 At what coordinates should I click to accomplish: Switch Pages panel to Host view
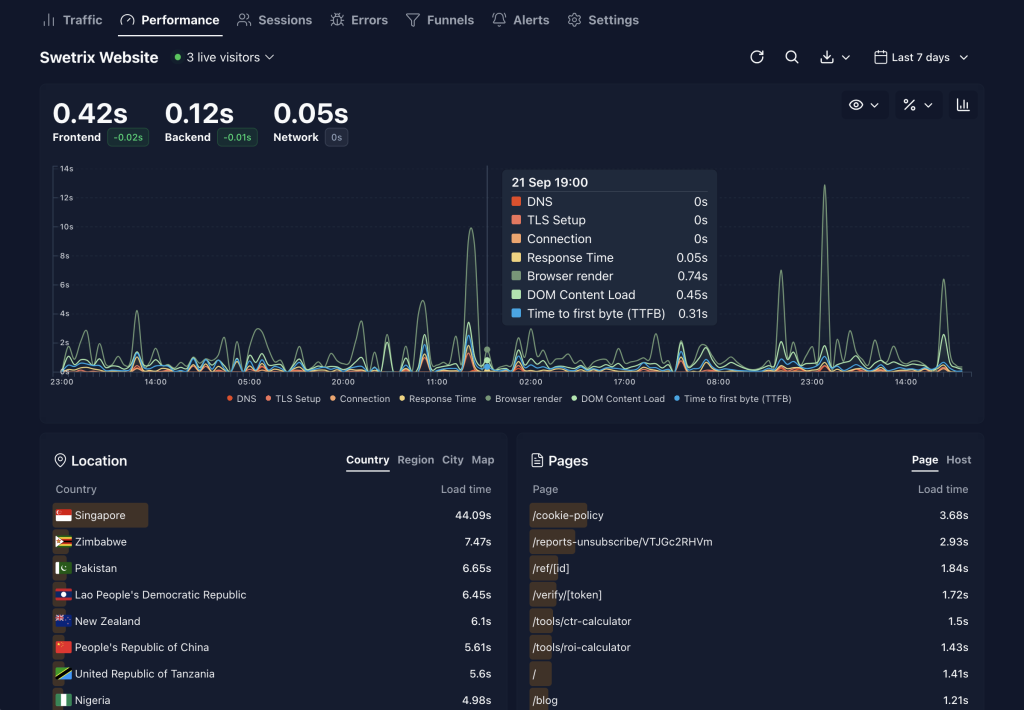pos(958,460)
